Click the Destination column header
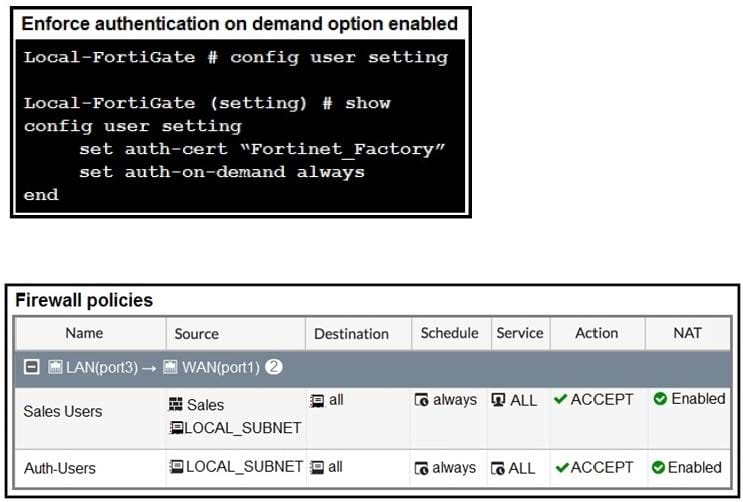The width and height of the screenshot is (743, 502). pyautogui.click(x=351, y=334)
